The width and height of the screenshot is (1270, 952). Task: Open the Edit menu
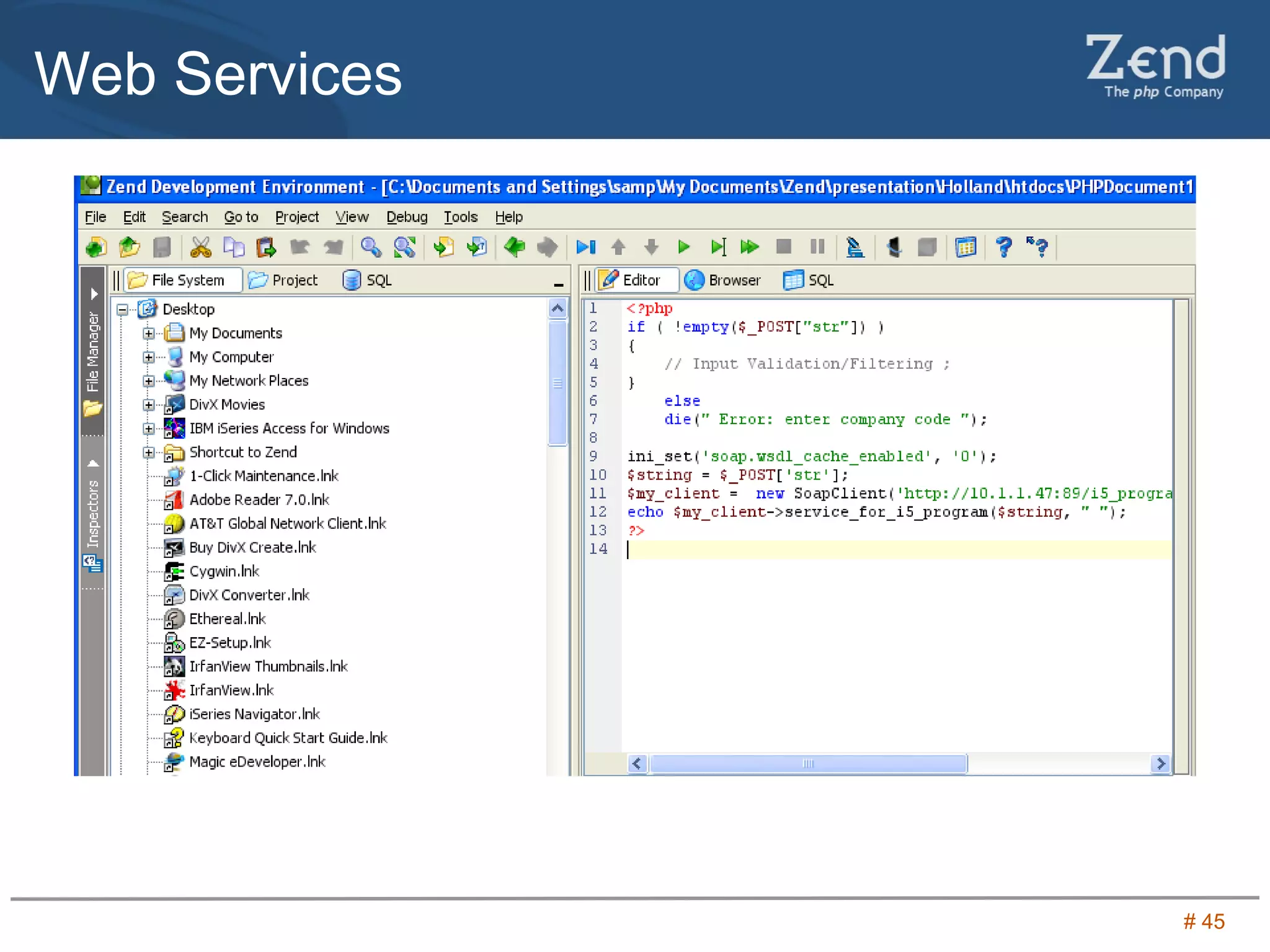(134, 217)
